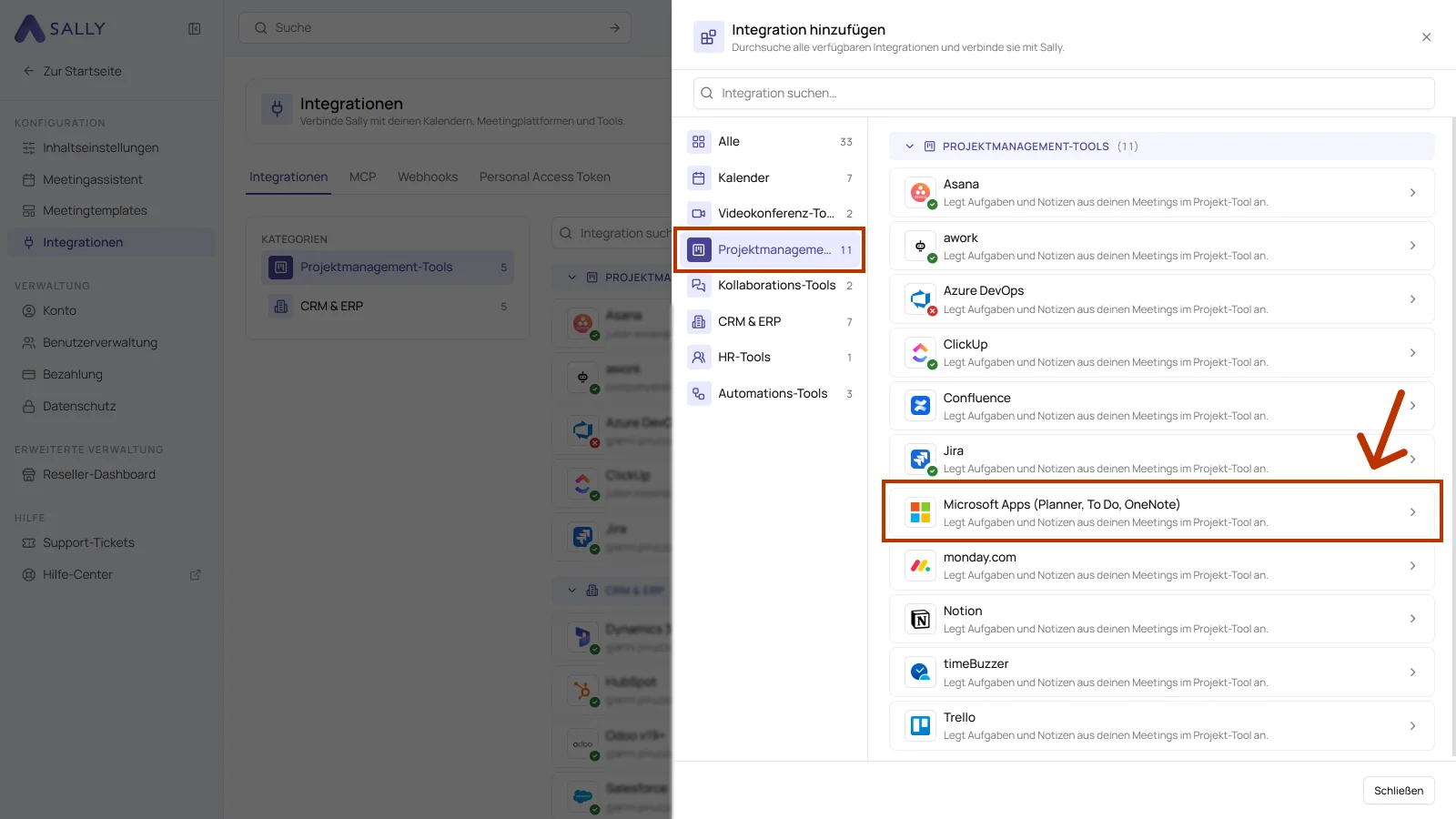Open Trello via its chevron
The height and width of the screenshot is (819, 1456).
tap(1412, 725)
